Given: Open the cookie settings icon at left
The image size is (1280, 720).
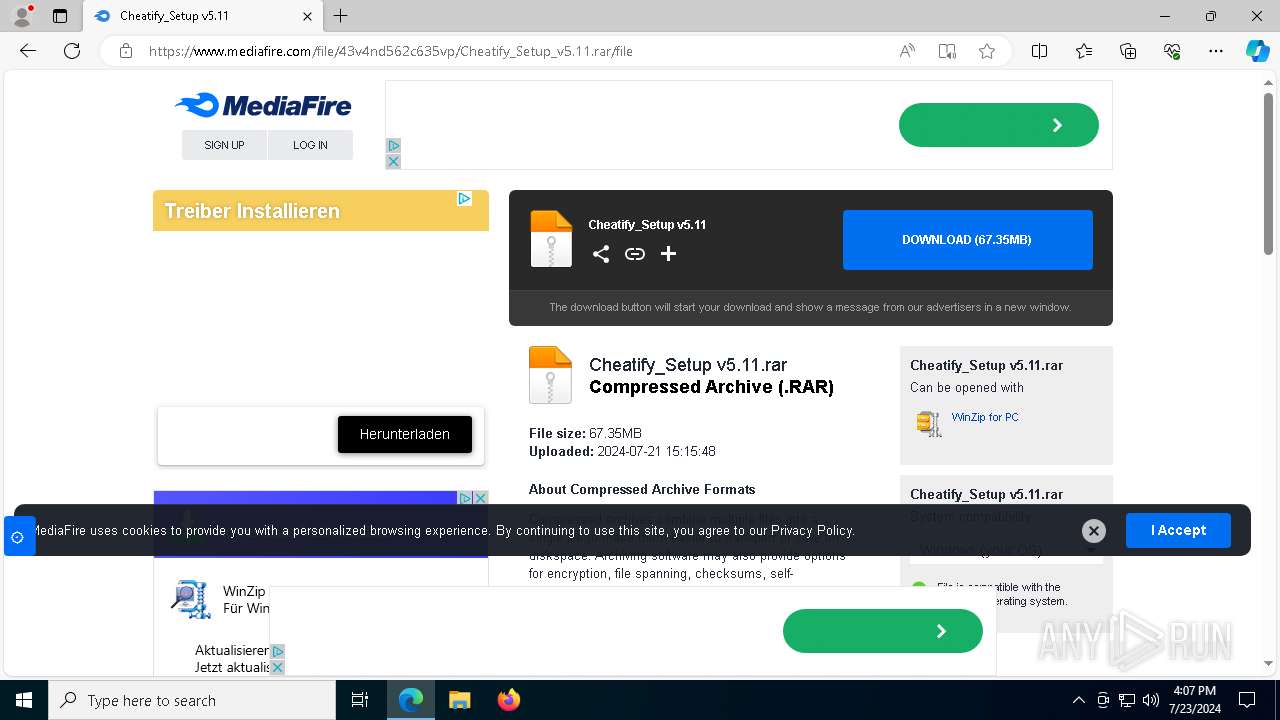Looking at the screenshot, I should (17, 537).
